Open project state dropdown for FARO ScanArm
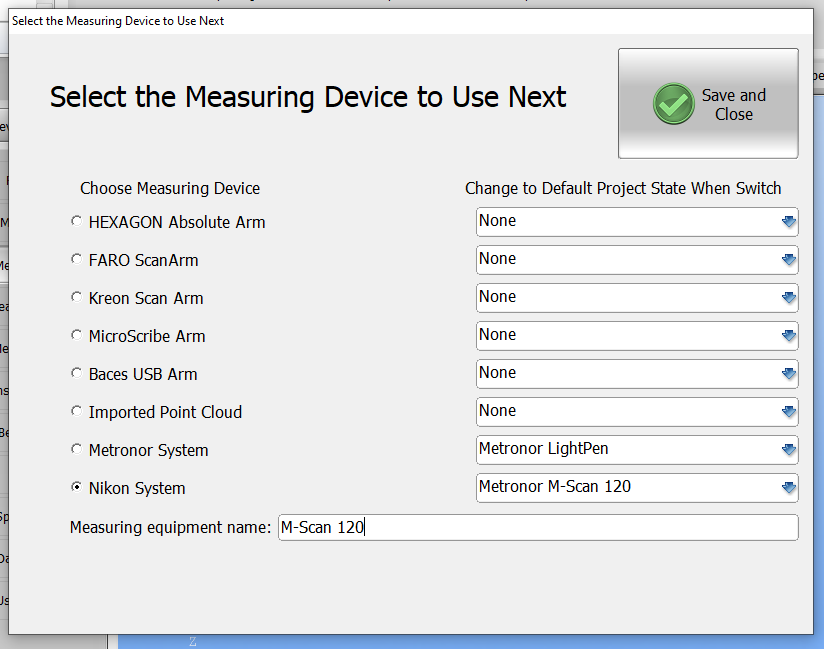This screenshot has height=649, width=824. [x=637, y=260]
